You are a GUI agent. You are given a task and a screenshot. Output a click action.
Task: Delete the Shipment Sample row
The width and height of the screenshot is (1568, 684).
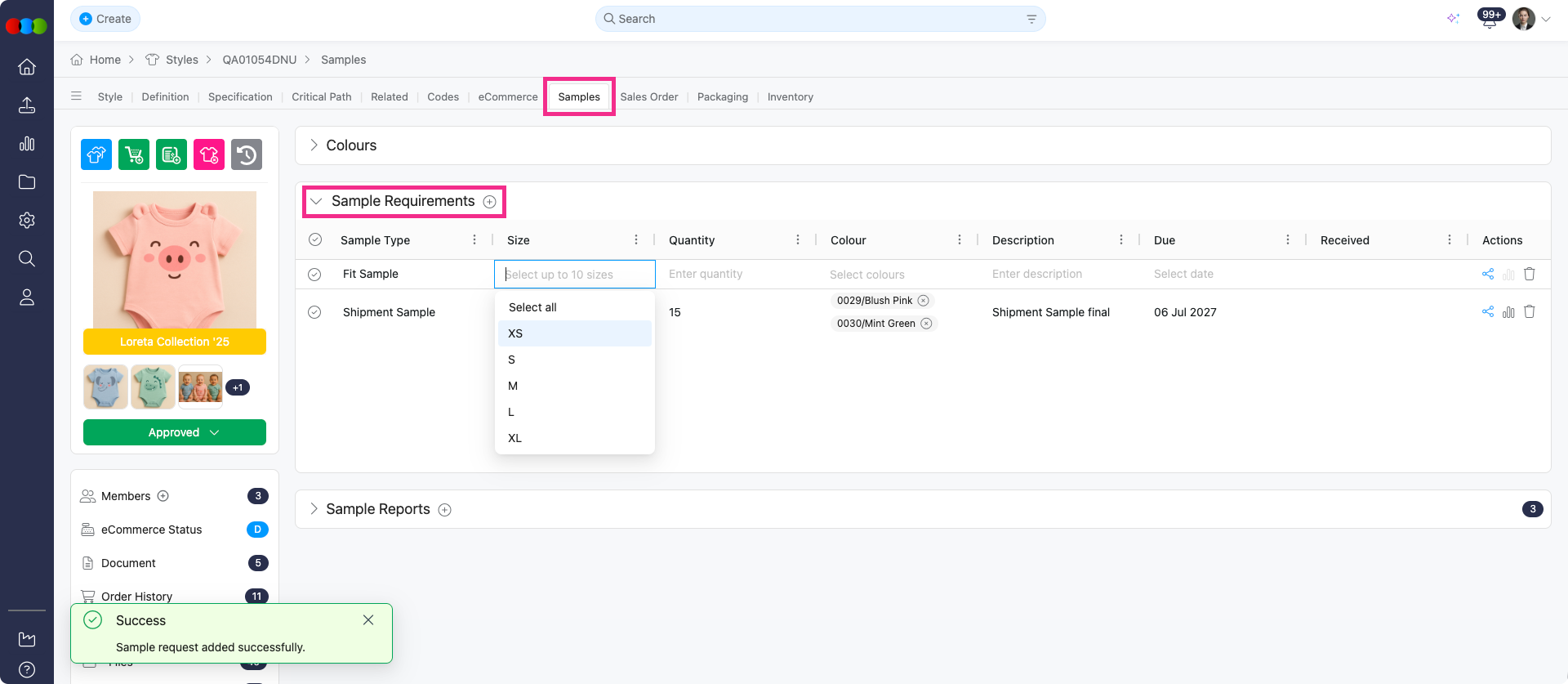1529,311
